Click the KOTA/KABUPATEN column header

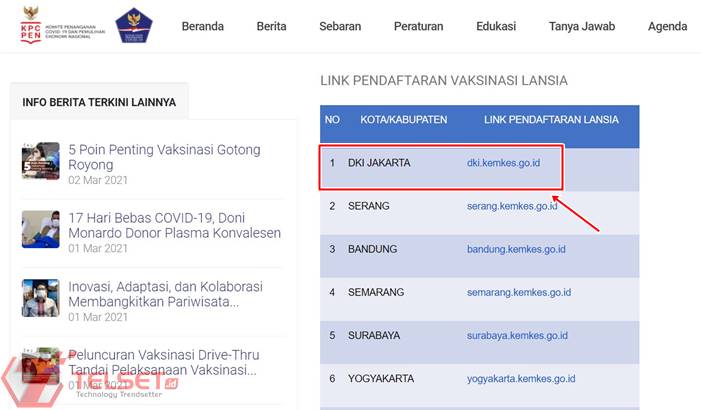(404, 120)
